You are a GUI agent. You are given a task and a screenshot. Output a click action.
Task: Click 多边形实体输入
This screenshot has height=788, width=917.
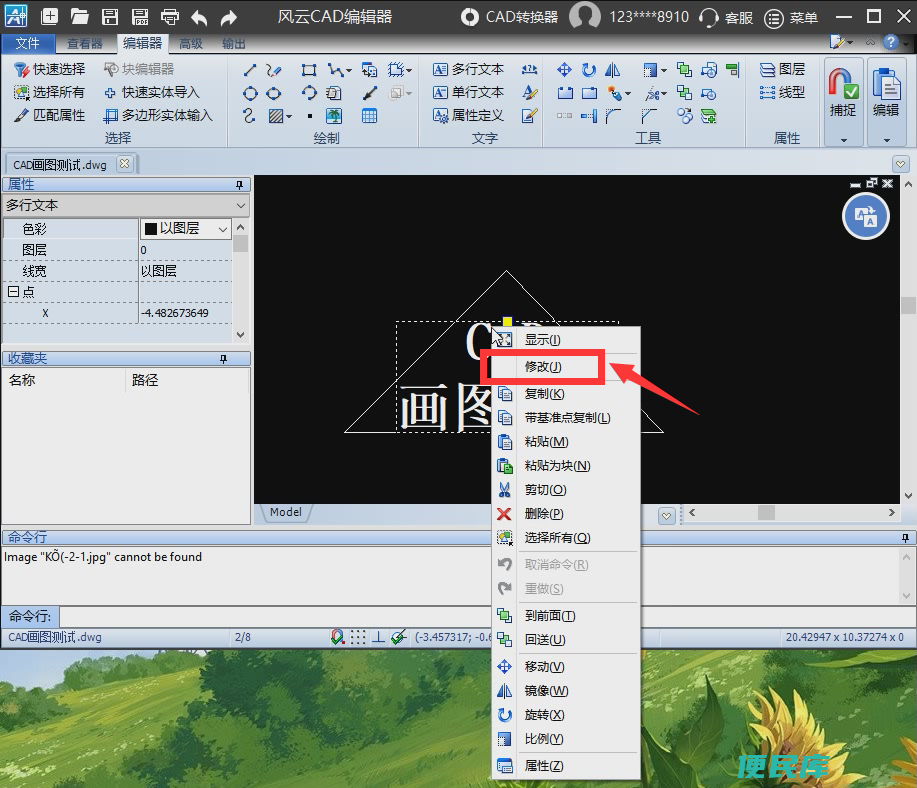tap(158, 115)
